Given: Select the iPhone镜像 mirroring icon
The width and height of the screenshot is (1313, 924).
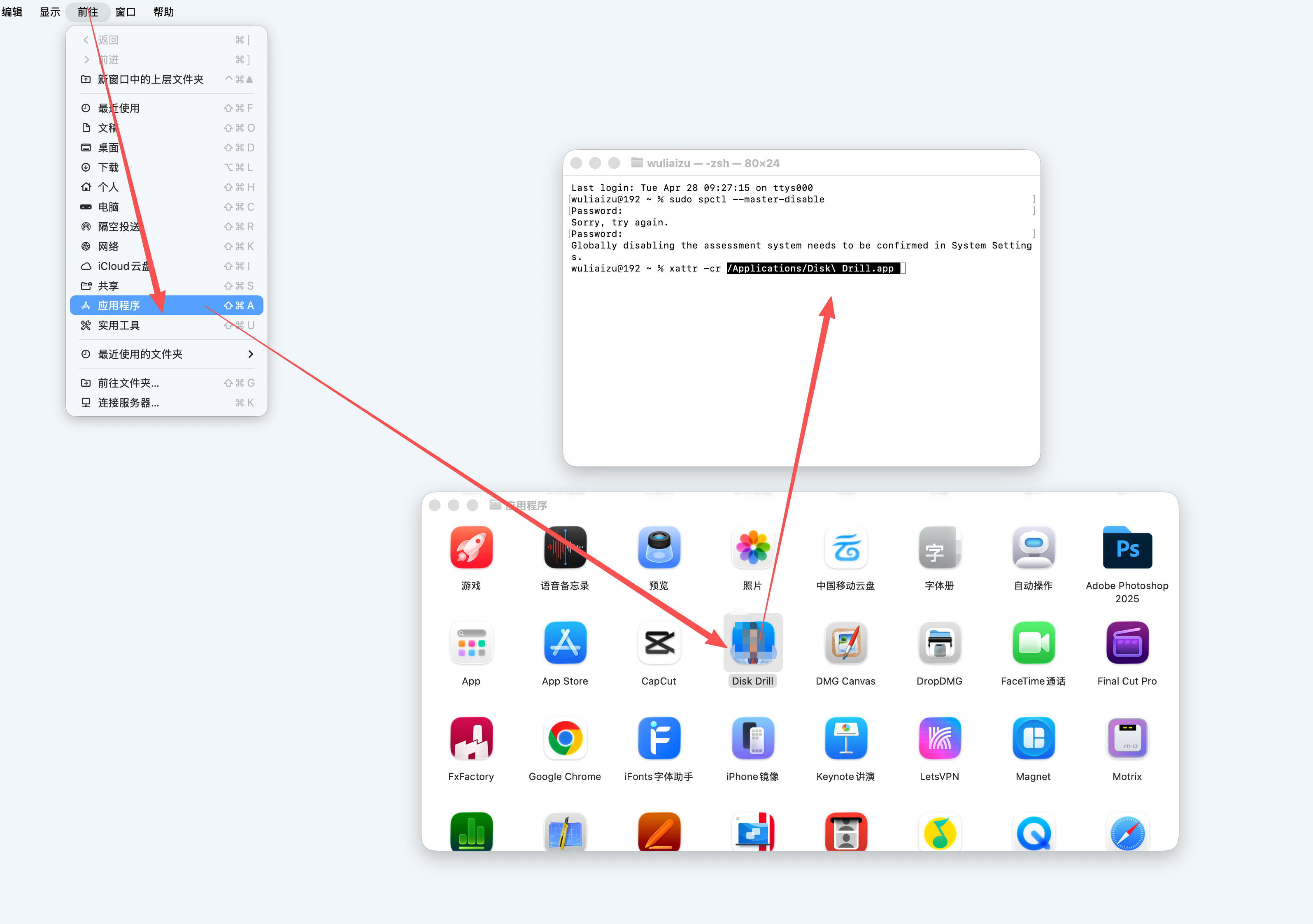Looking at the screenshot, I should [x=752, y=738].
